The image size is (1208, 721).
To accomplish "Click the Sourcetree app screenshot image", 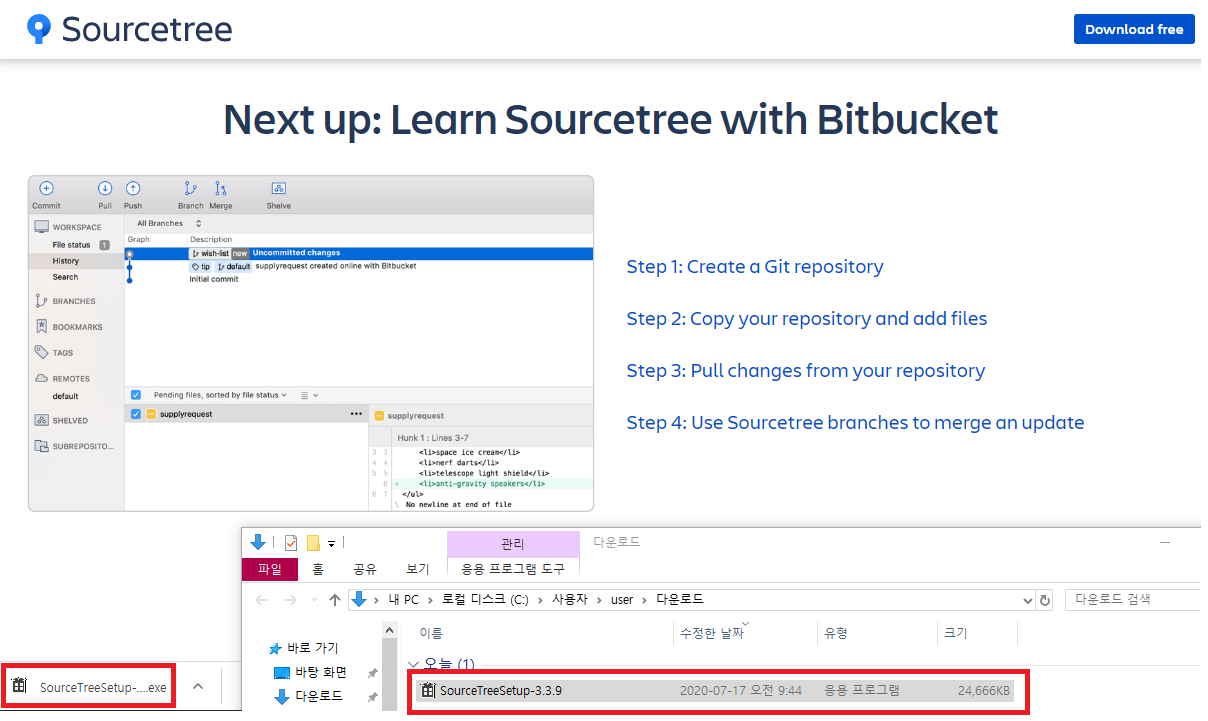I will click(x=311, y=344).
